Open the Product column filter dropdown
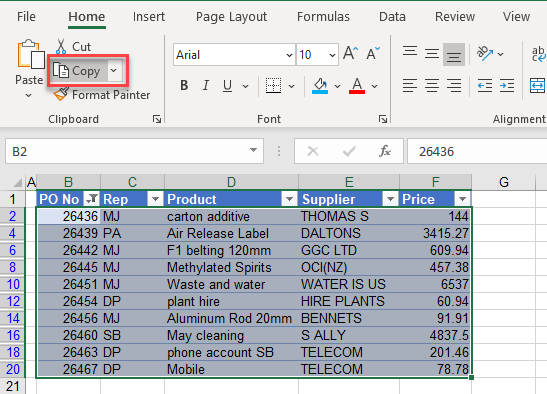547x394 pixels. tap(289, 199)
